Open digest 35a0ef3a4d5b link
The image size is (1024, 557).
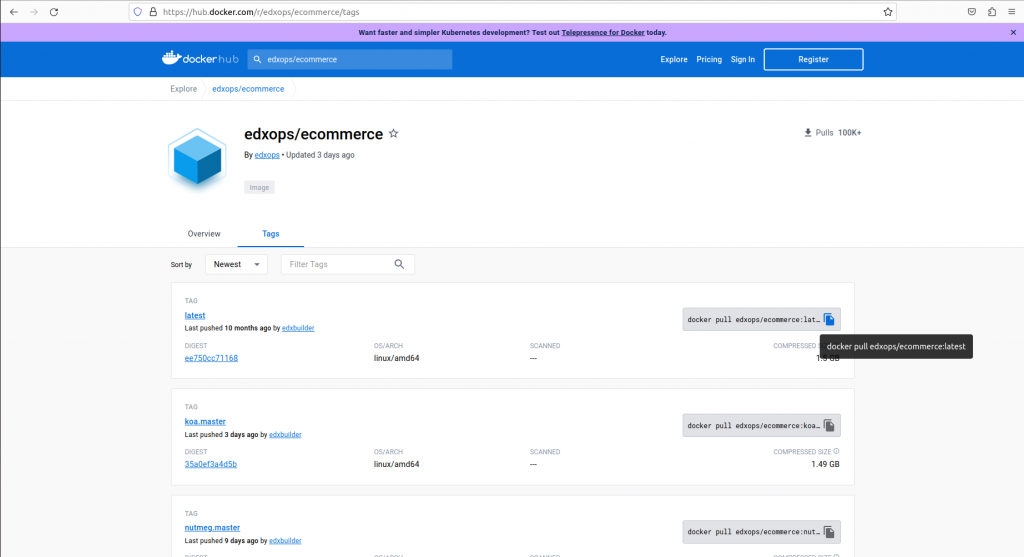click(x=210, y=464)
